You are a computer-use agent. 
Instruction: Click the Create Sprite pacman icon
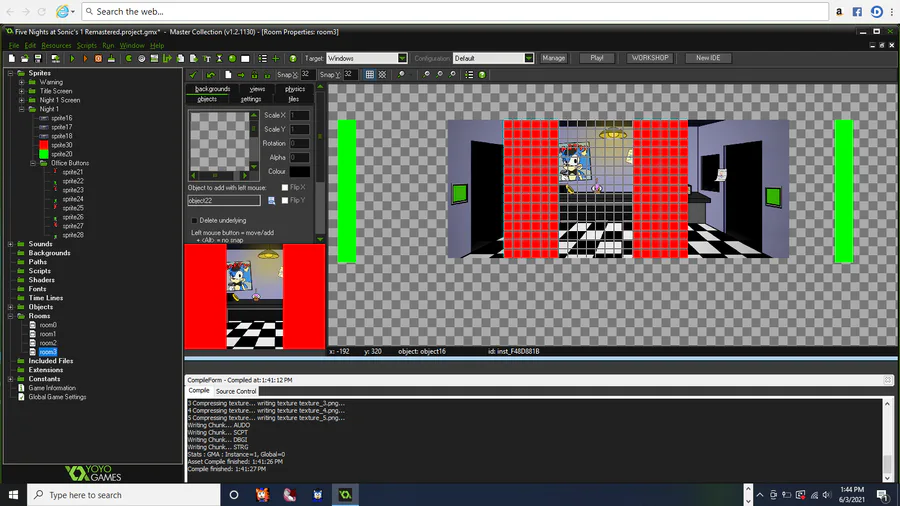click(x=129, y=59)
